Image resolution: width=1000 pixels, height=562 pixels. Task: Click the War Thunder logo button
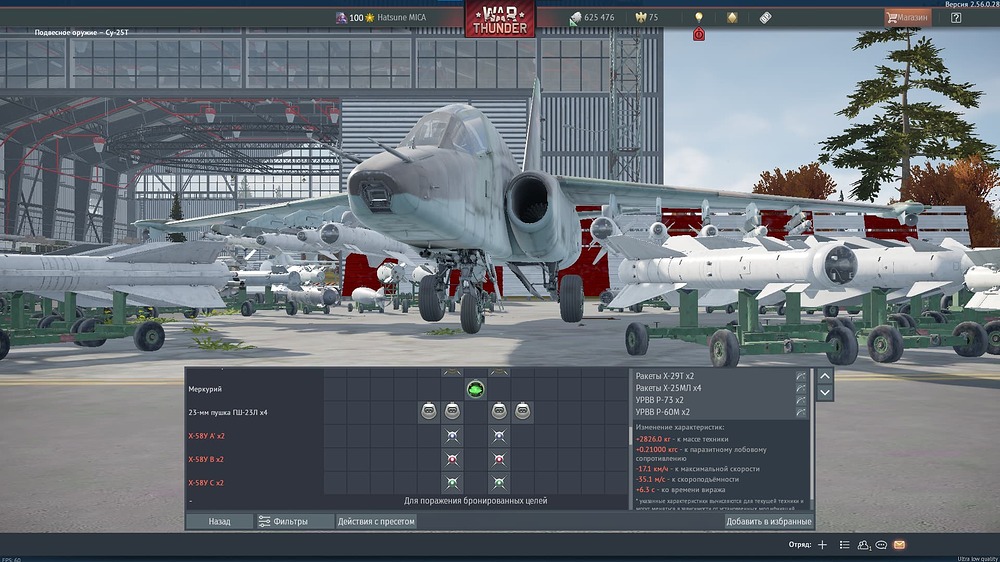click(x=500, y=19)
